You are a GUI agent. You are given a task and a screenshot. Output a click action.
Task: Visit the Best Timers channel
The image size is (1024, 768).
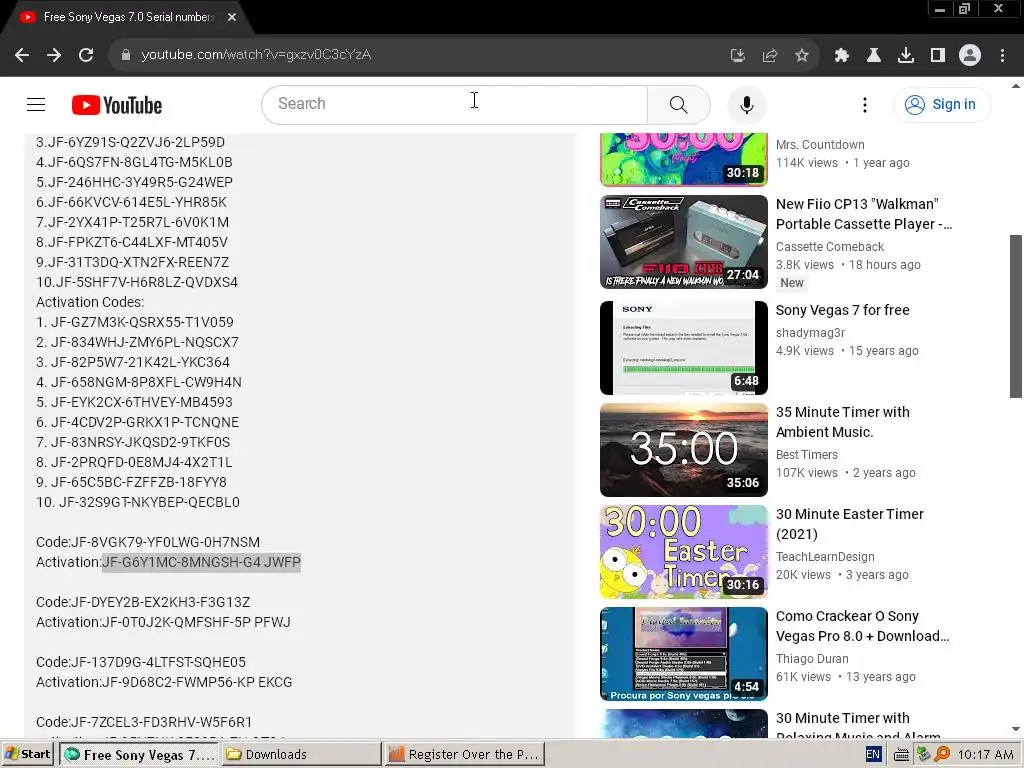coord(807,455)
